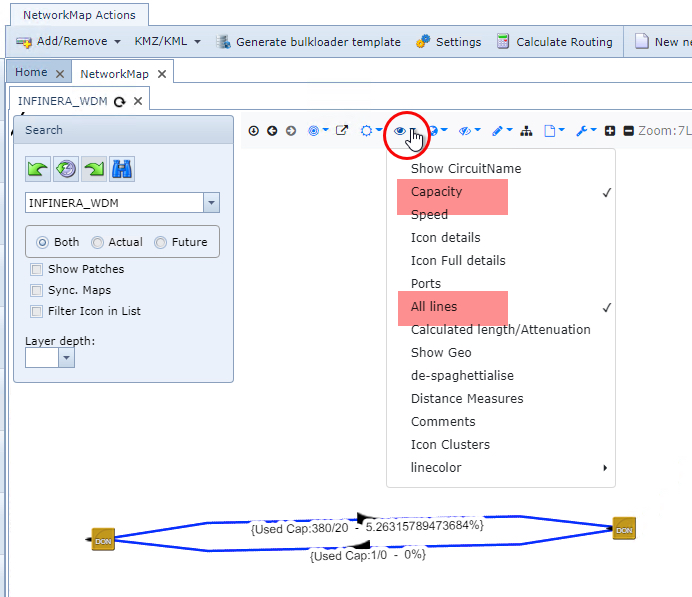Expand the INFINERA_WDM combo box dropdown
Image resolution: width=692 pixels, height=597 pixels.
tap(211, 203)
